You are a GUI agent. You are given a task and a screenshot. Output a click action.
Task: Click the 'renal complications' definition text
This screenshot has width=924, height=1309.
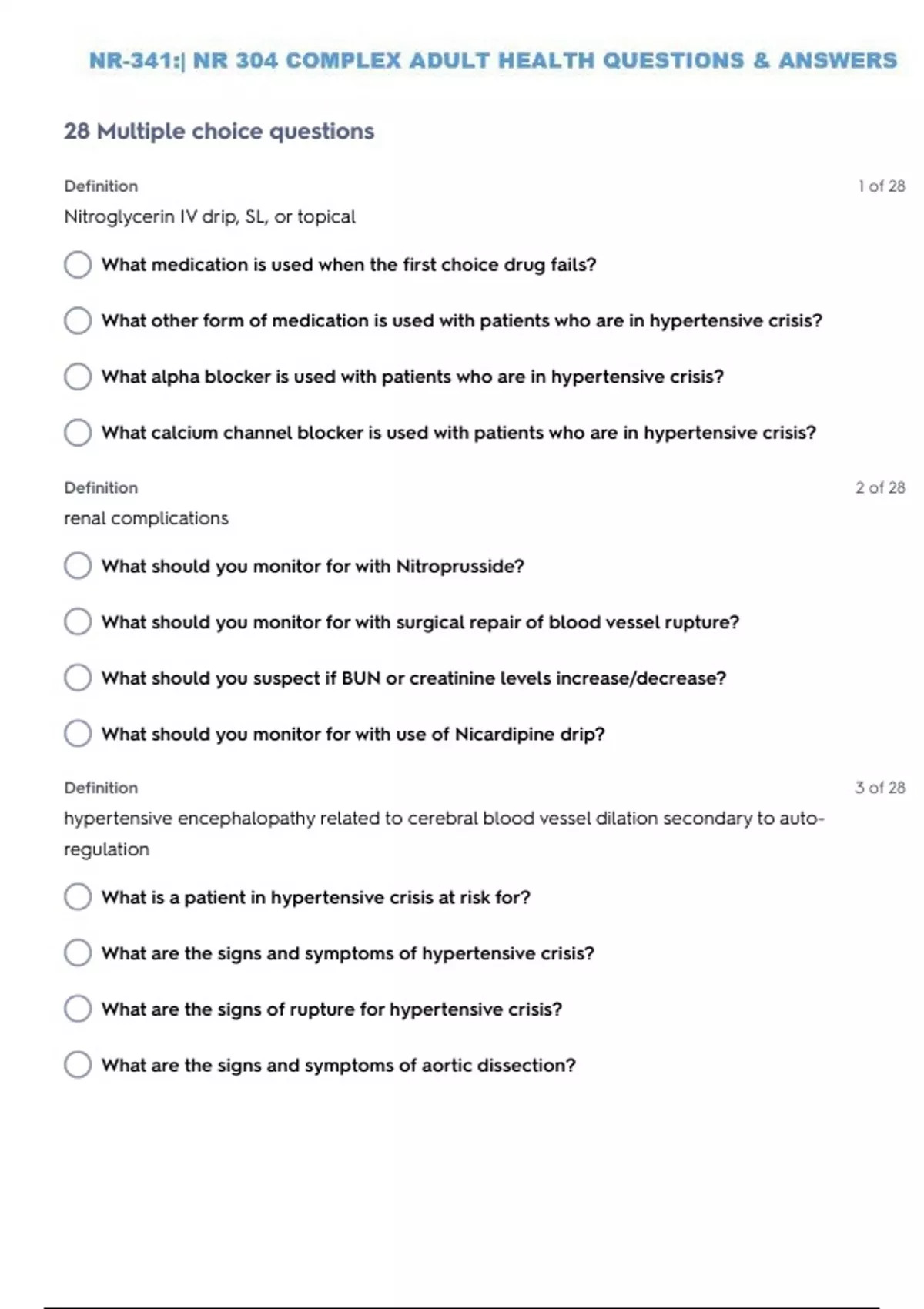(146, 518)
